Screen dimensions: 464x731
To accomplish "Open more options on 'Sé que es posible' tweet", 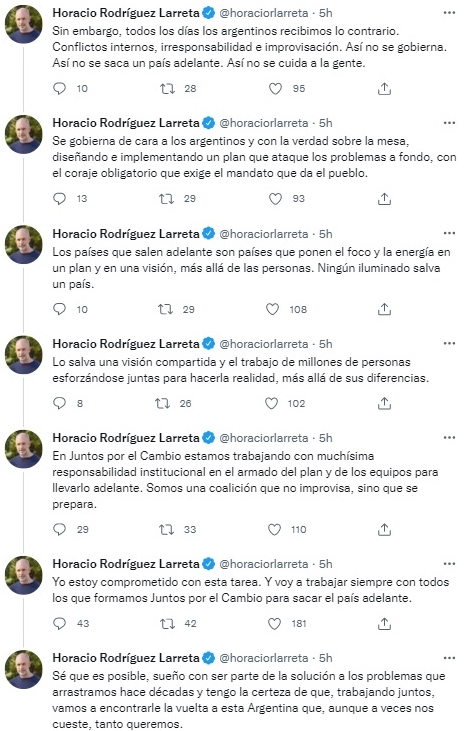I will click(449, 658).
